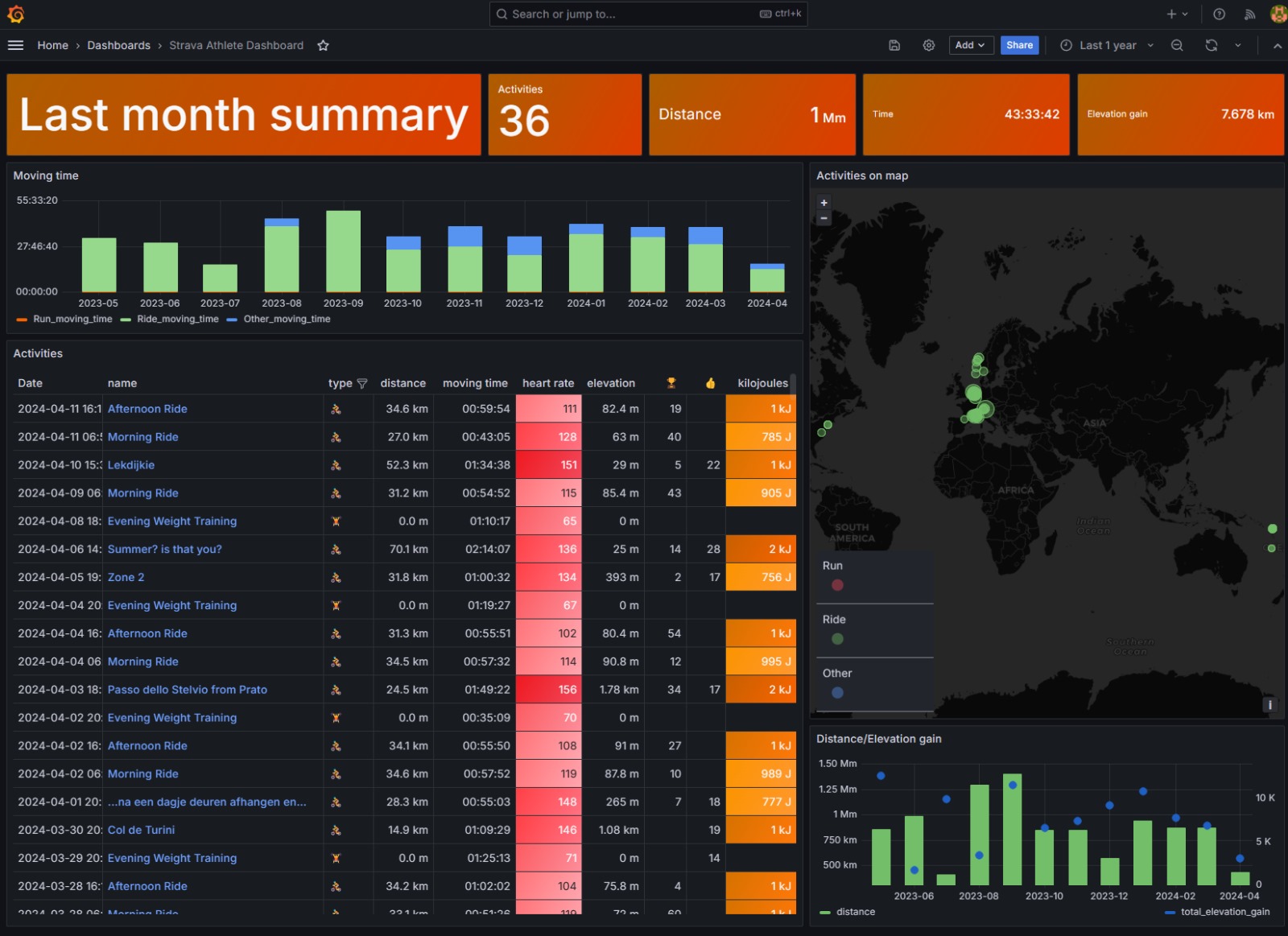
Task: Open the Add dropdown
Action: pyautogui.click(x=970, y=45)
